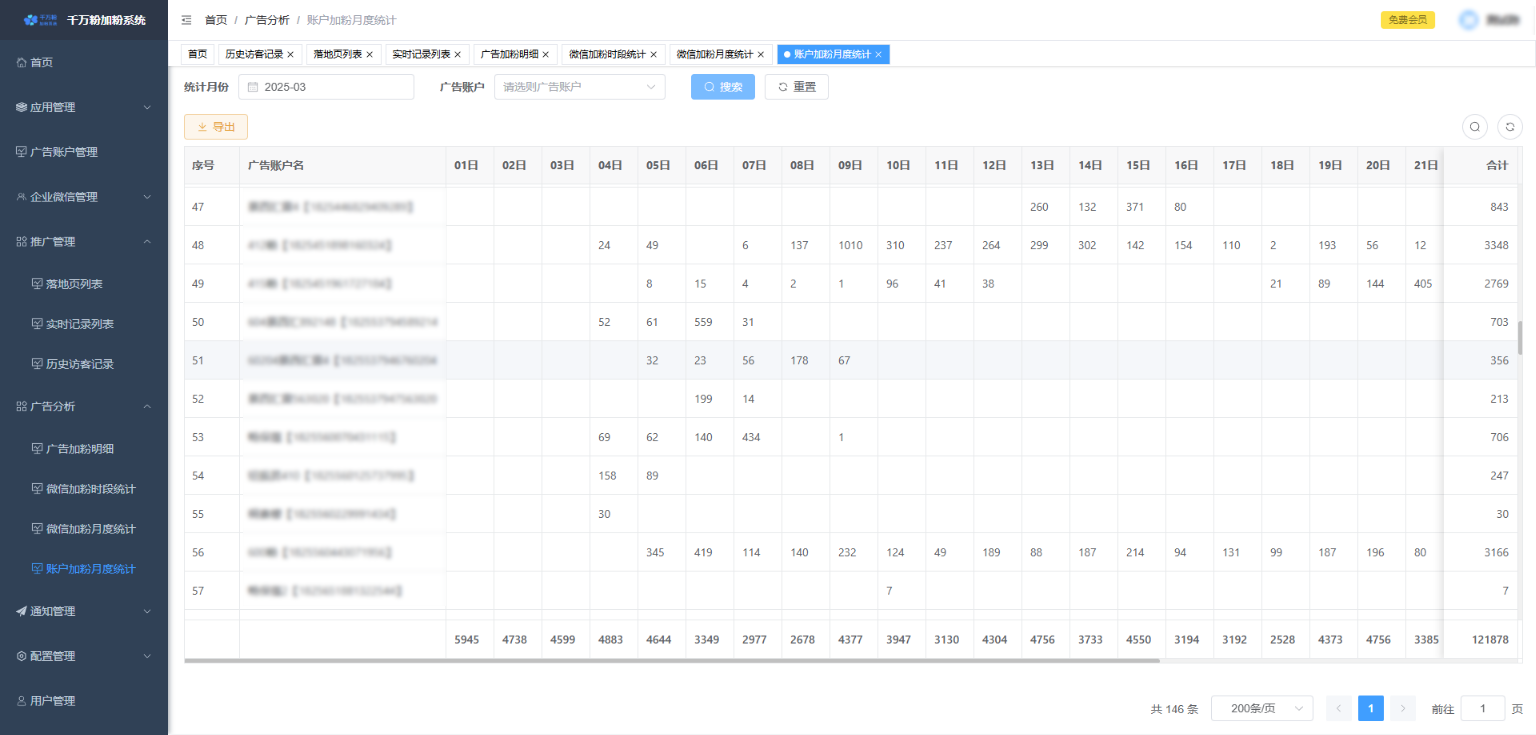Collapse sidebar using the hamburger icon
The image size is (1536, 735).
(x=186, y=20)
